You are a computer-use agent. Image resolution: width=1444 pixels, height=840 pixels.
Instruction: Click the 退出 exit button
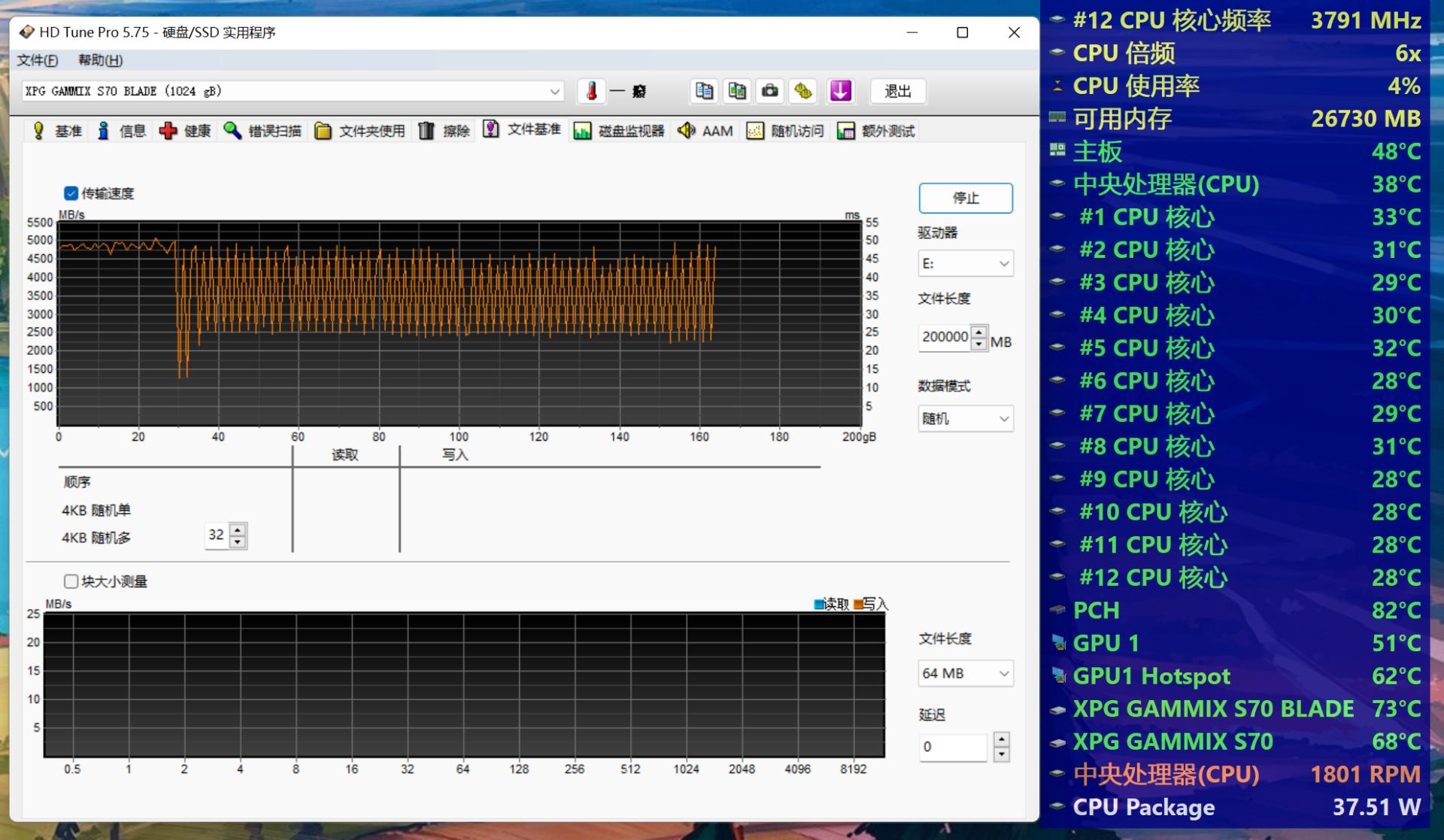point(897,91)
